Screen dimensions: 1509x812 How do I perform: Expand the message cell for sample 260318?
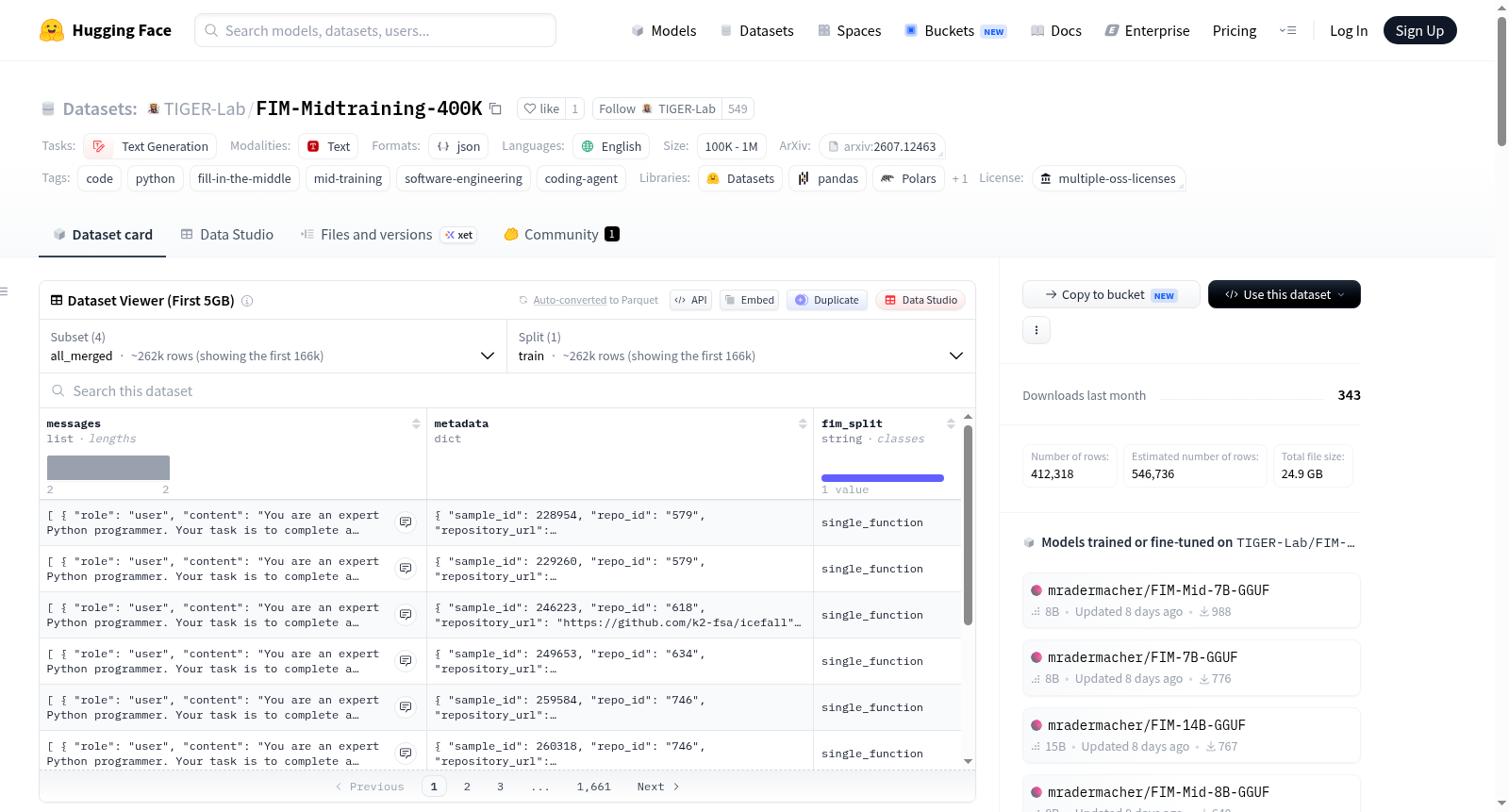coord(406,754)
